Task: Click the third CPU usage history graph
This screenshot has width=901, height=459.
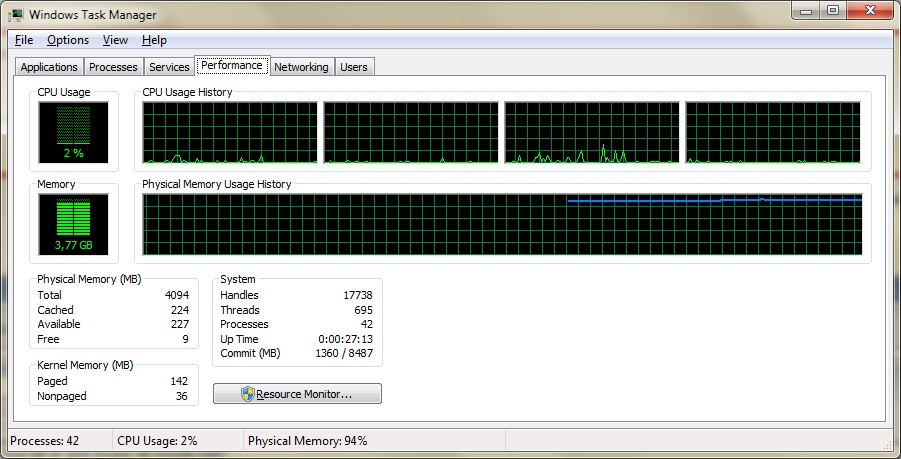Action: click(x=592, y=133)
